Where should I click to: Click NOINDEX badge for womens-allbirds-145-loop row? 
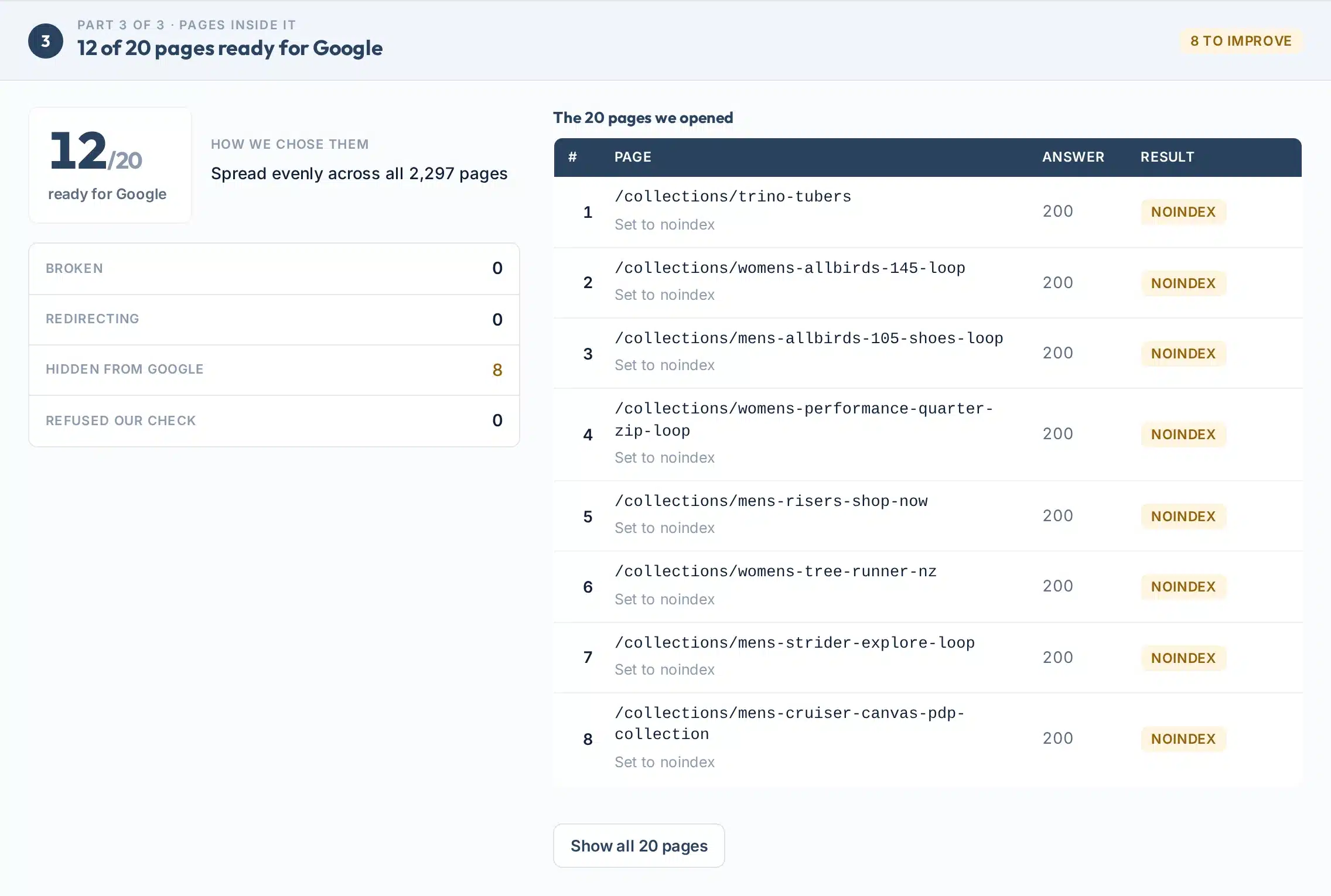click(x=1183, y=283)
